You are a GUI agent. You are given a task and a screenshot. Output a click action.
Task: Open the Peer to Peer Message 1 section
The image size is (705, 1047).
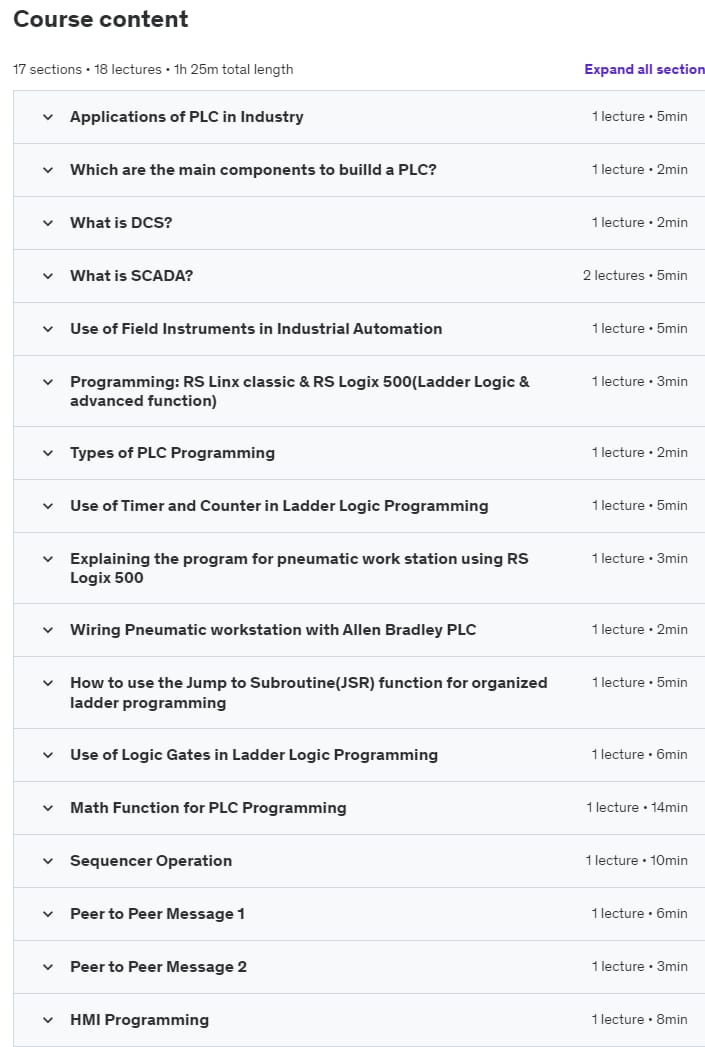click(x=157, y=914)
